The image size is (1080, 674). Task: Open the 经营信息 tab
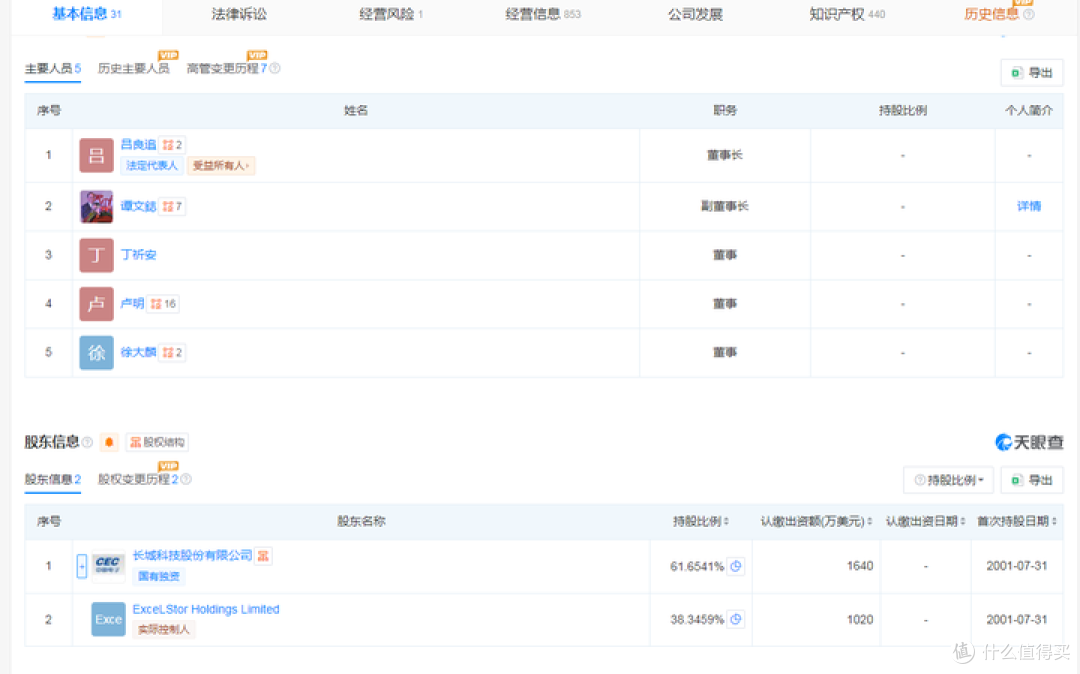(543, 14)
